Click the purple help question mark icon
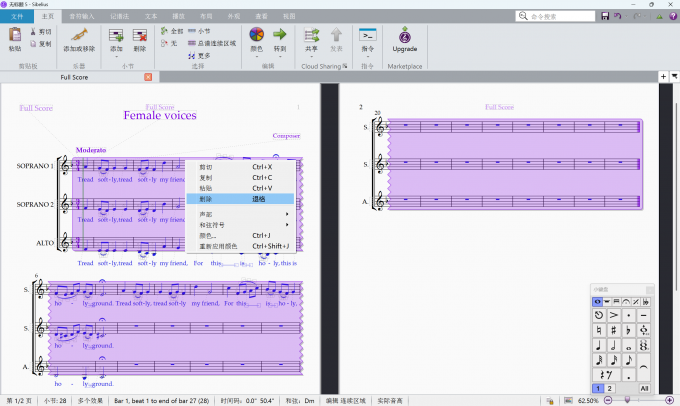Image resolution: width=680 pixels, height=406 pixels. pyautogui.click(x=673, y=16)
